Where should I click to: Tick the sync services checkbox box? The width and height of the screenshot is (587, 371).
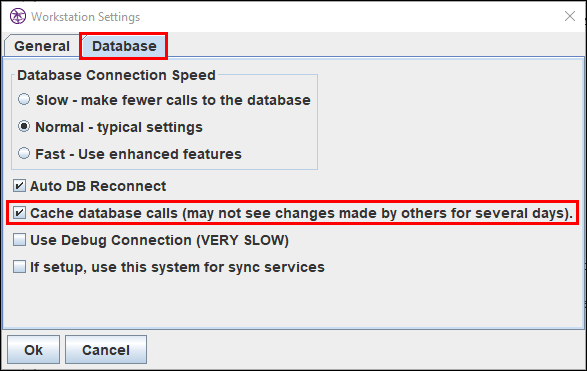[x=19, y=267]
